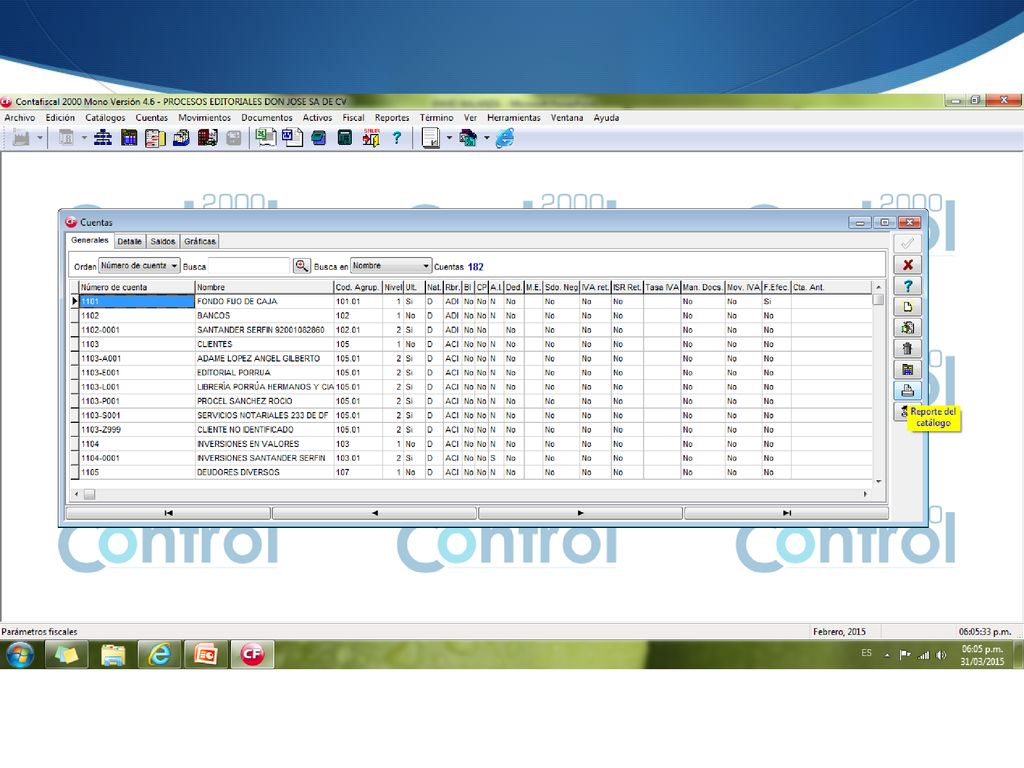Open Internet Explorer from the Windows taskbar
Screen dimensions: 1024x768
(159, 654)
